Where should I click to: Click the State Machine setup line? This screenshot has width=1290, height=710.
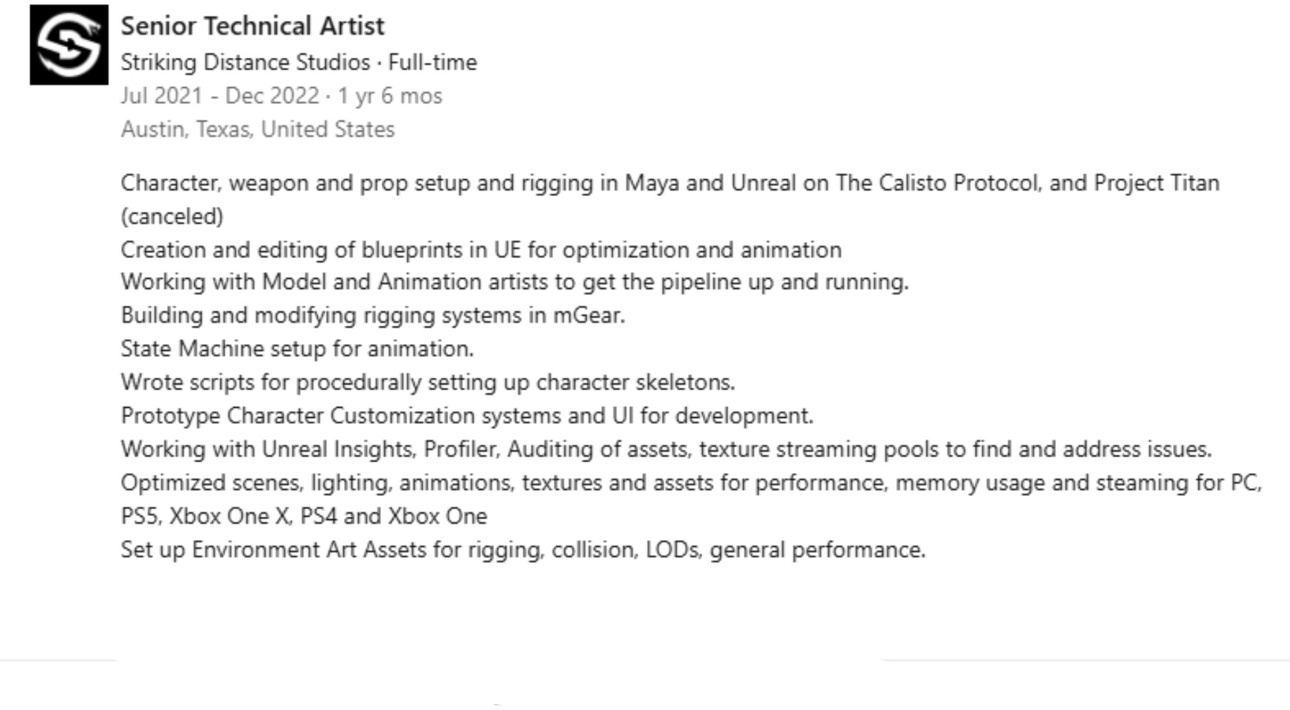point(297,349)
